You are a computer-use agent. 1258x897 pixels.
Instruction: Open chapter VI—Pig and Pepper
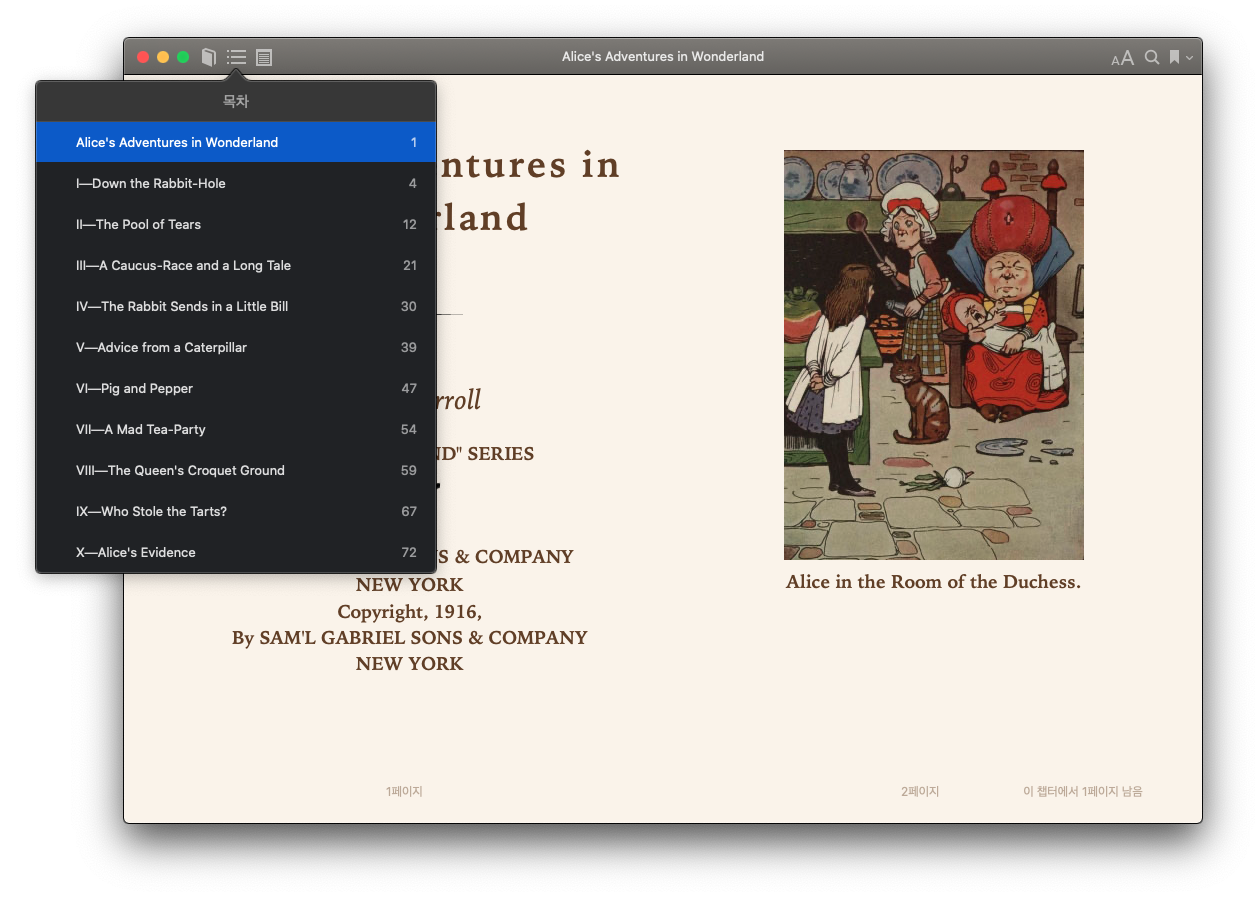pyautogui.click(x=236, y=388)
